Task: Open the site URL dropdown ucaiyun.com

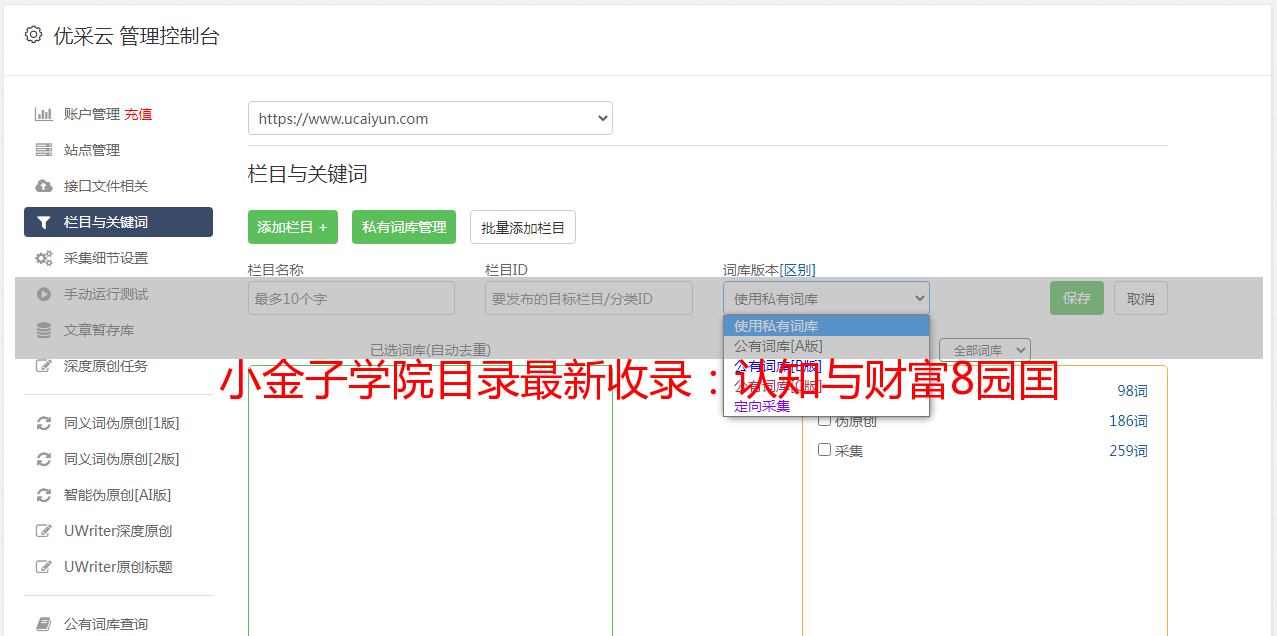Action: (x=430, y=118)
